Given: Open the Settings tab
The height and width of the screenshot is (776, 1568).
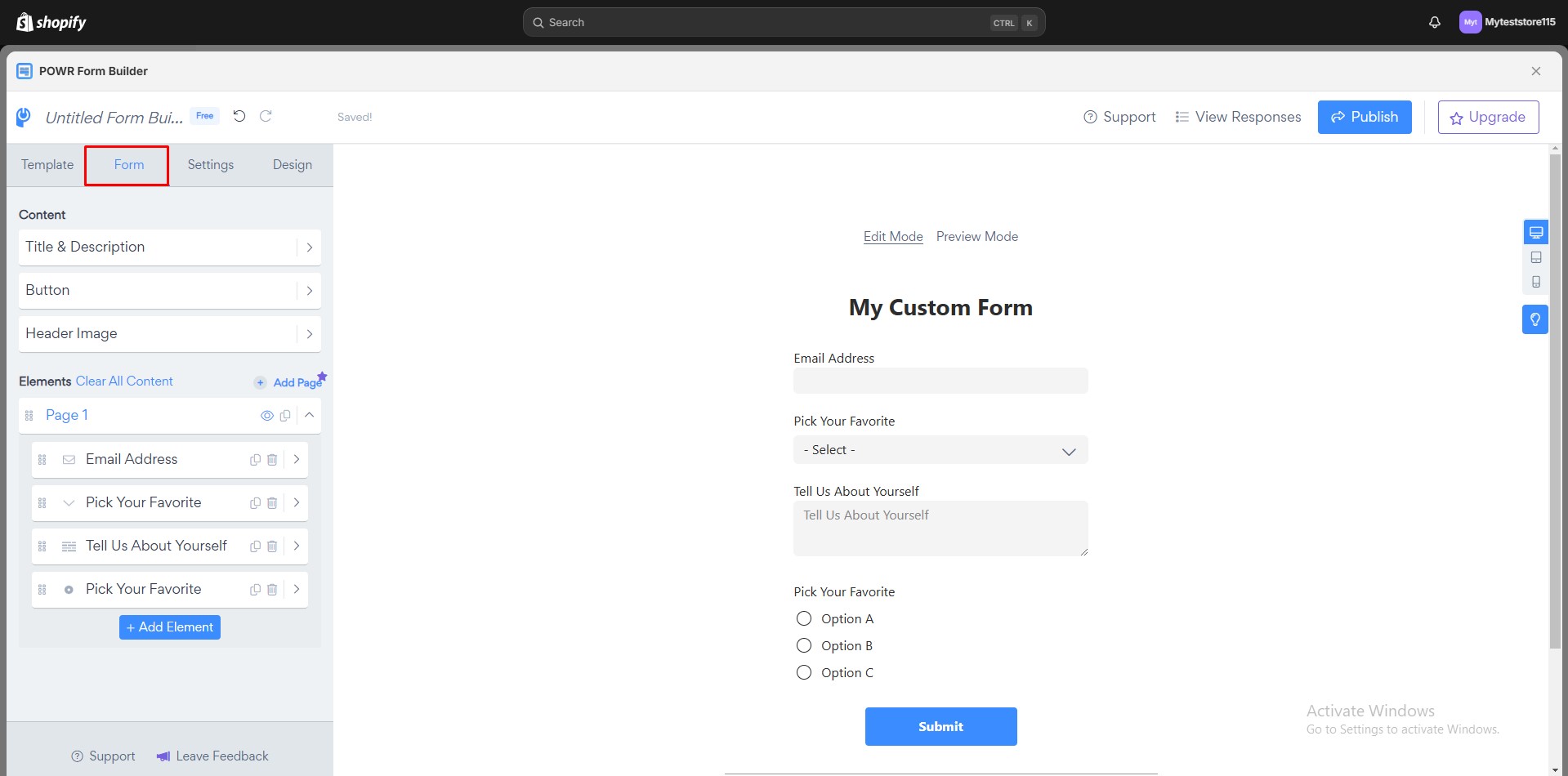Looking at the screenshot, I should coord(210,164).
